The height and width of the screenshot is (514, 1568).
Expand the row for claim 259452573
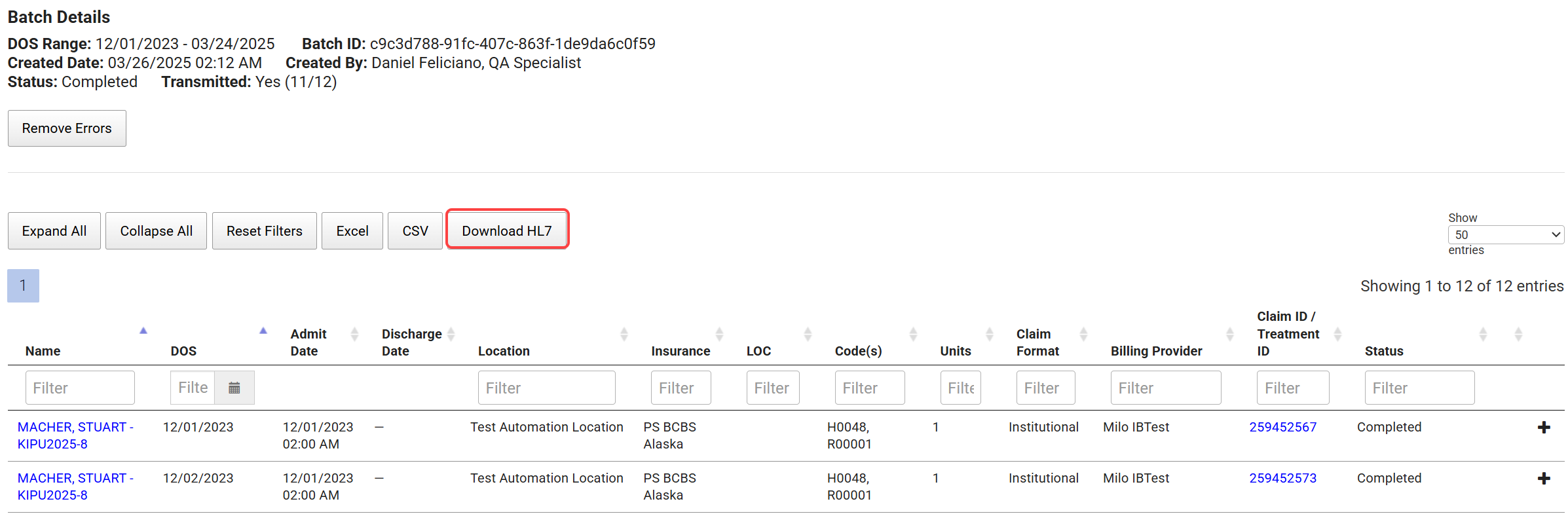[x=1544, y=479]
